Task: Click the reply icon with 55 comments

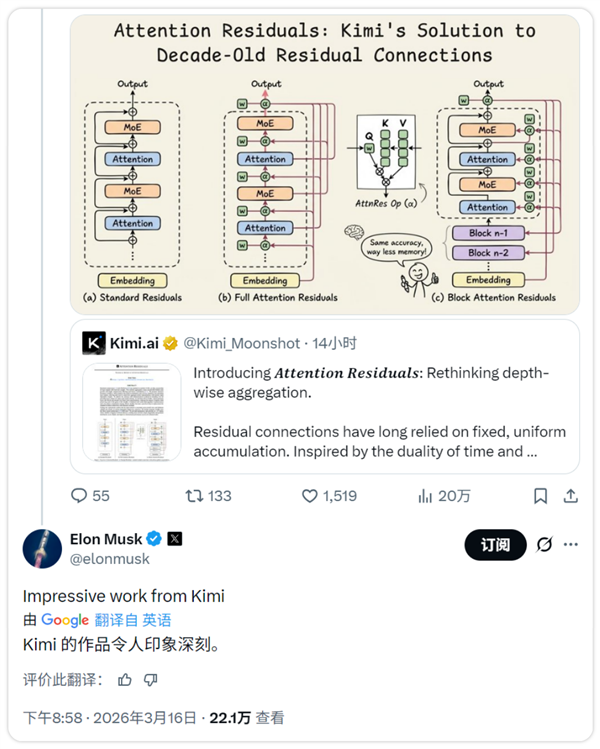Action: point(80,495)
